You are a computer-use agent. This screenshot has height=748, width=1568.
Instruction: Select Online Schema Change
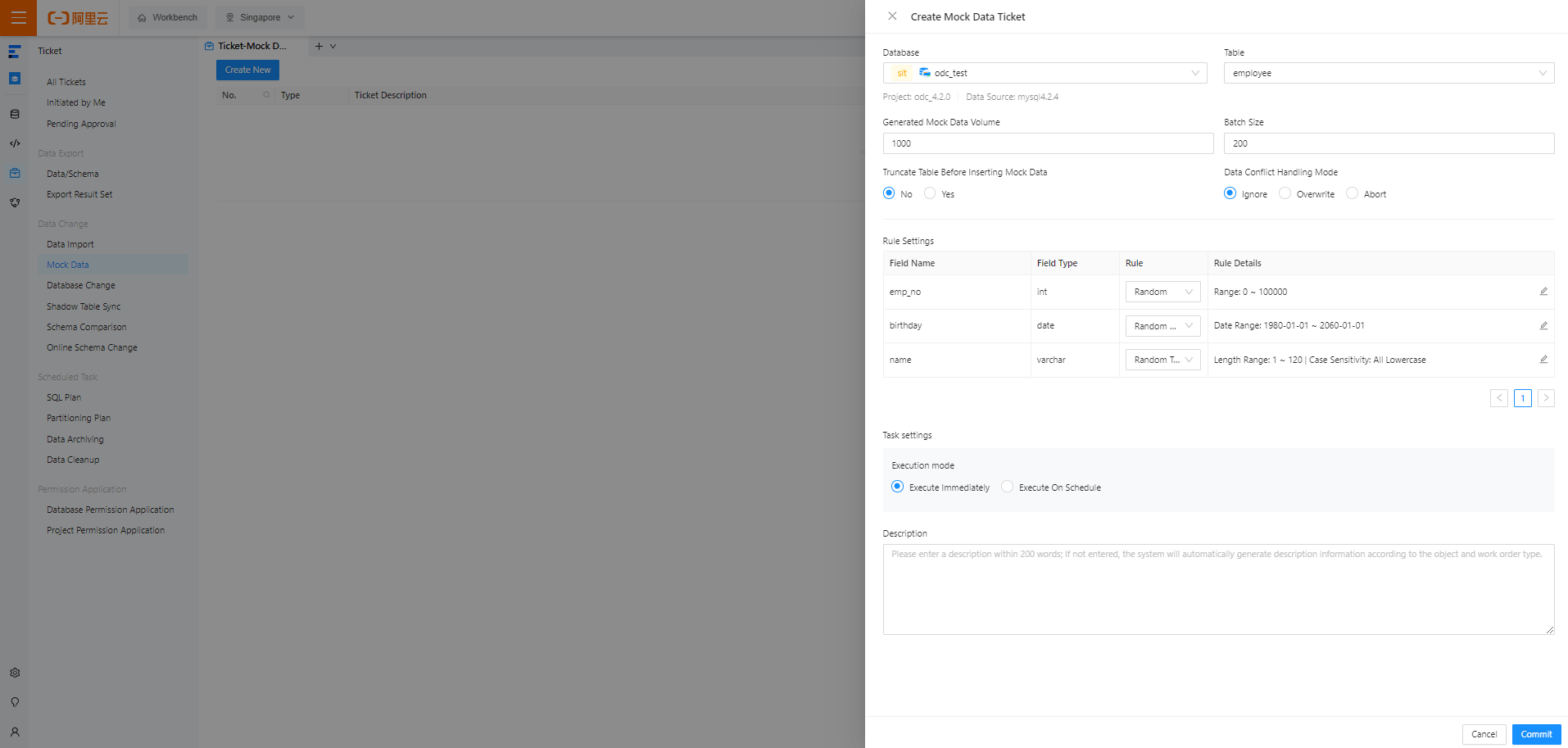click(x=92, y=347)
